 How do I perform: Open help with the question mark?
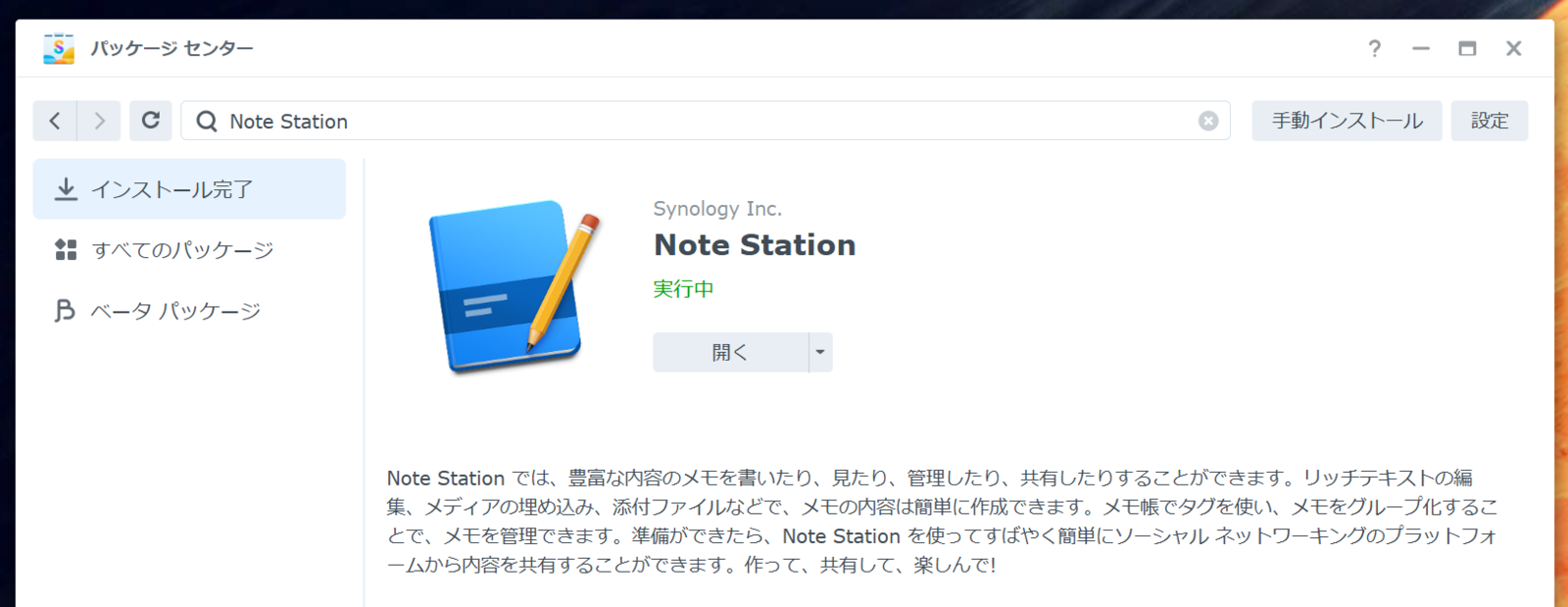pos(1375,48)
